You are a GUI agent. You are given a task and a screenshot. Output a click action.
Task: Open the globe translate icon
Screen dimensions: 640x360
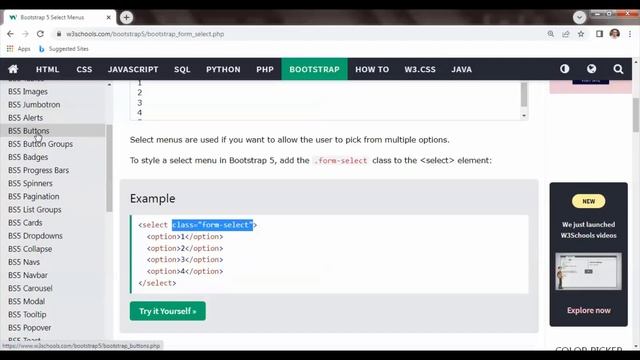(591, 69)
